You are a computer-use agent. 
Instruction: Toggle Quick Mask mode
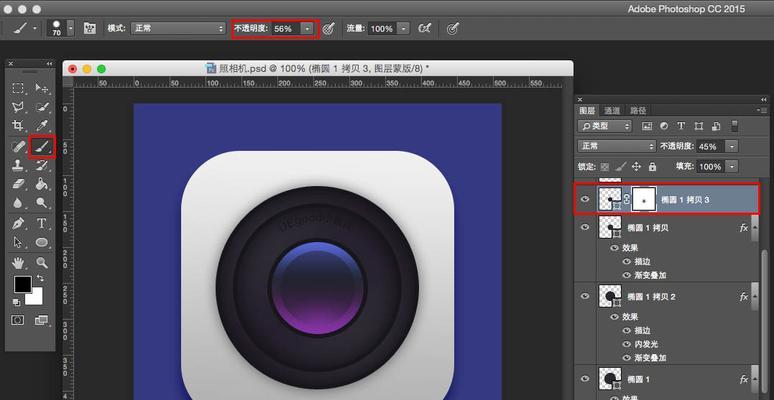[x=18, y=320]
